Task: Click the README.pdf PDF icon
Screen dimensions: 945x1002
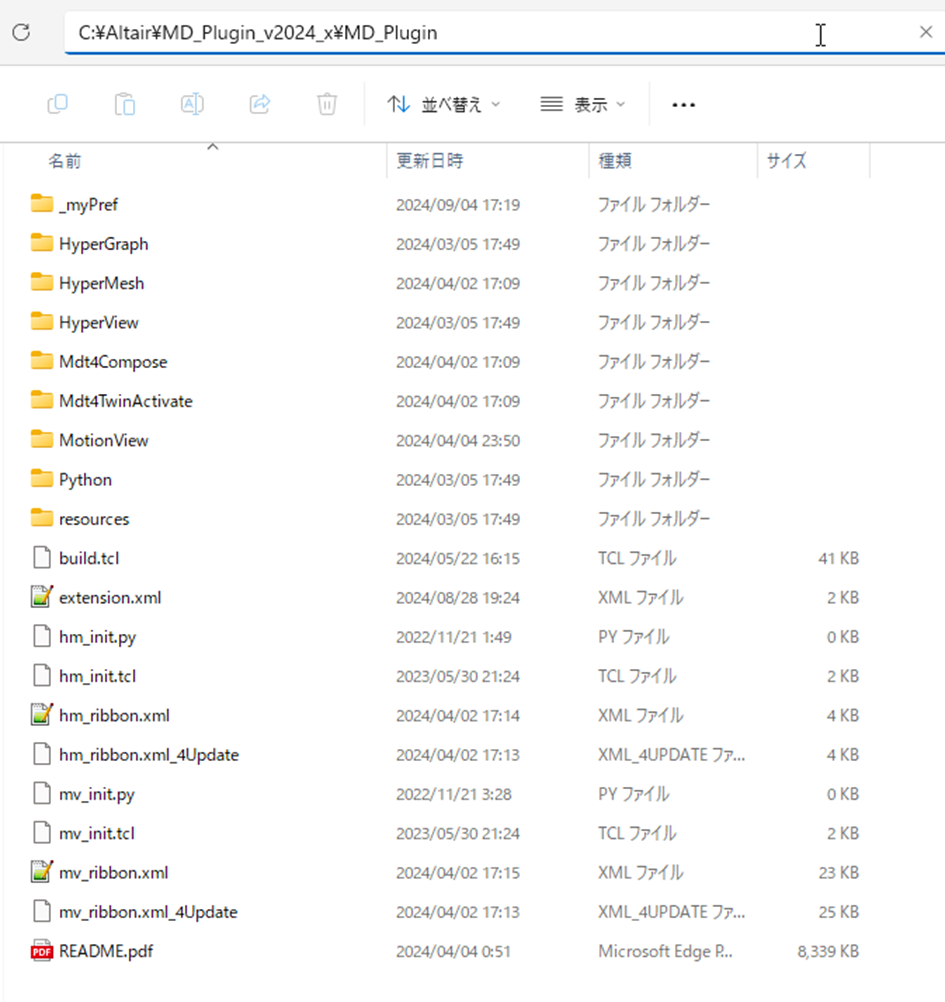Action: coord(42,951)
